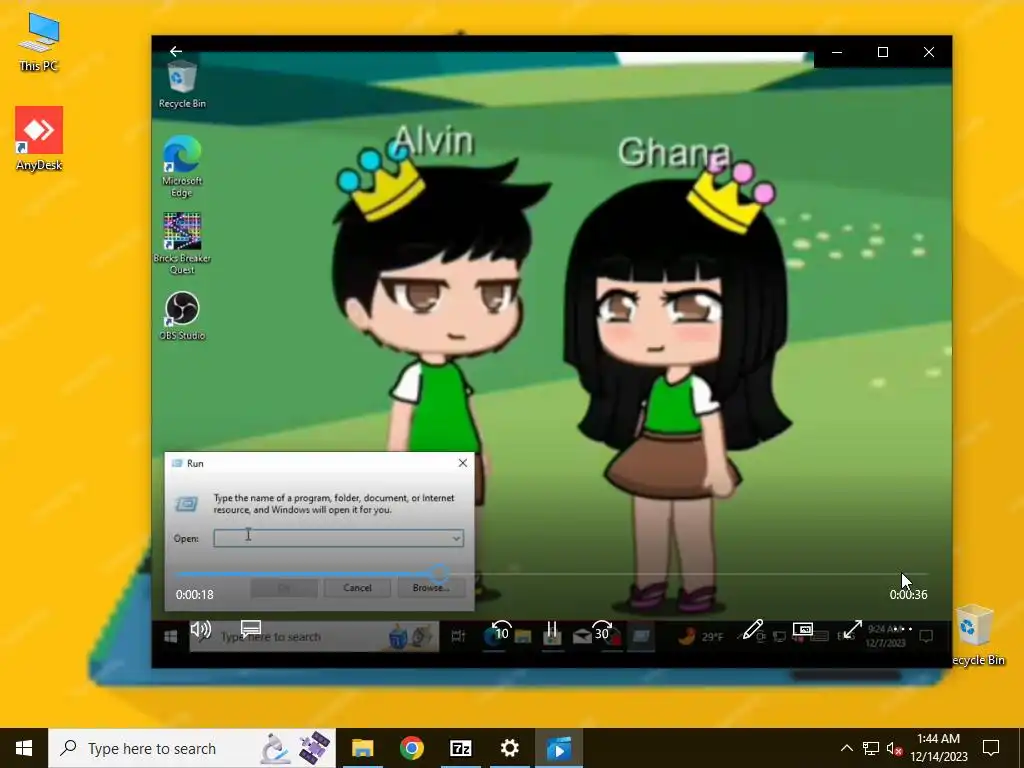The height and width of the screenshot is (768, 1024).
Task: Switch to mini view mode
Action: coord(803,630)
